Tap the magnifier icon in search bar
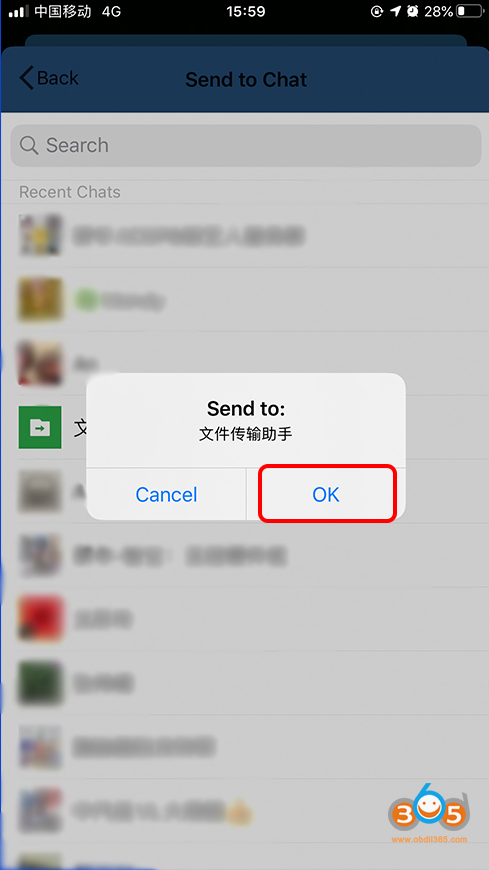This screenshot has height=870, width=489. tap(29, 145)
